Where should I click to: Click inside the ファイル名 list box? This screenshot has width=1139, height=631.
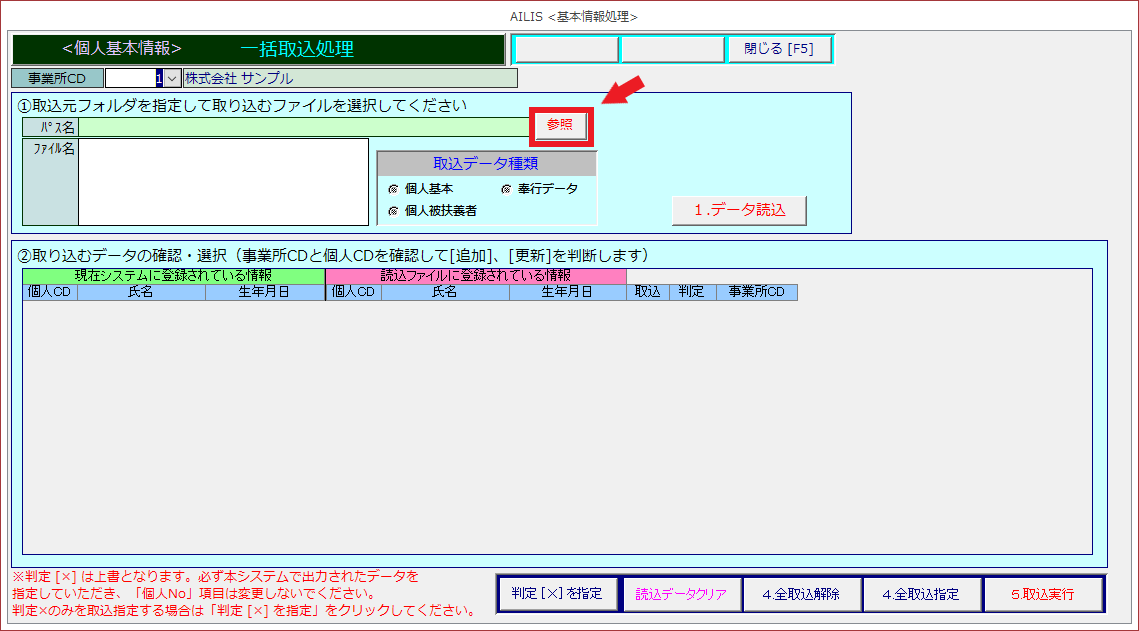(223, 181)
